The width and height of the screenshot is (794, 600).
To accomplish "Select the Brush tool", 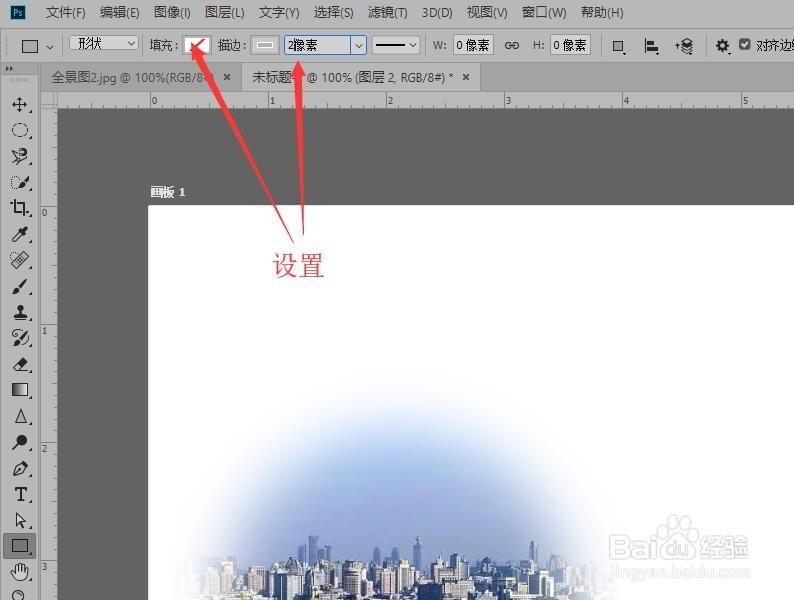I will click(20, 286).
